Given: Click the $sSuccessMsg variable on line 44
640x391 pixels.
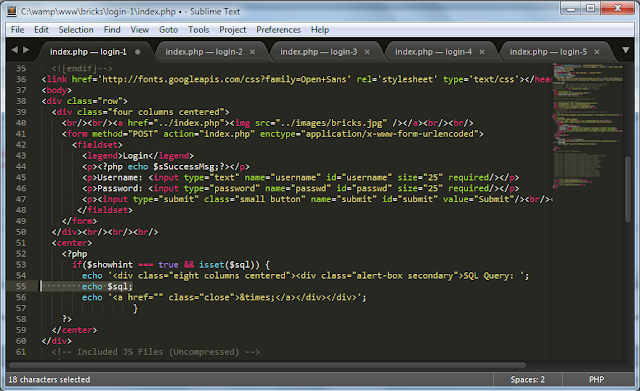Looking at the screenshot, I should tap(186, 167).
